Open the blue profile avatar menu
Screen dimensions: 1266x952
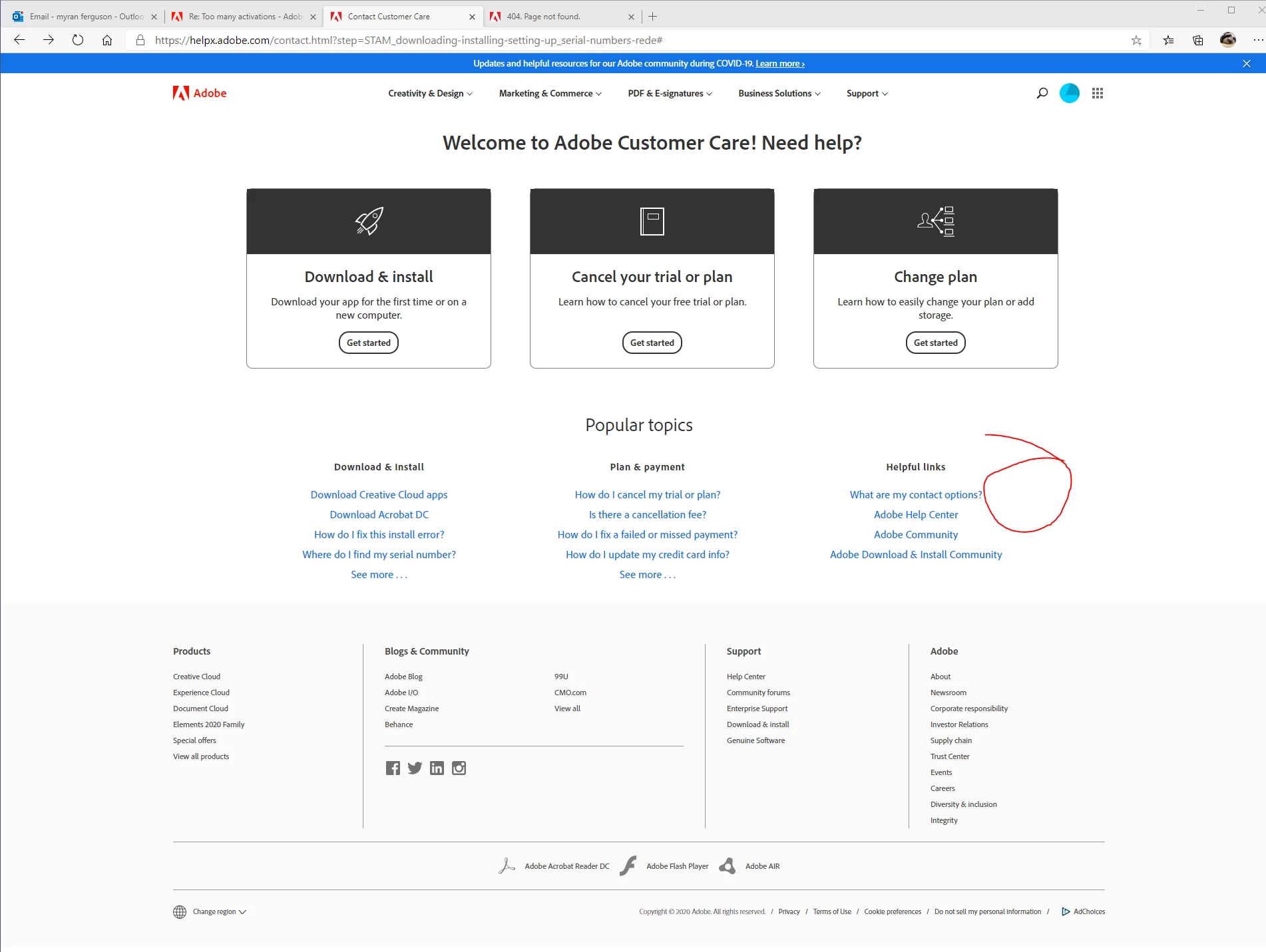(x=1069, y=93)
